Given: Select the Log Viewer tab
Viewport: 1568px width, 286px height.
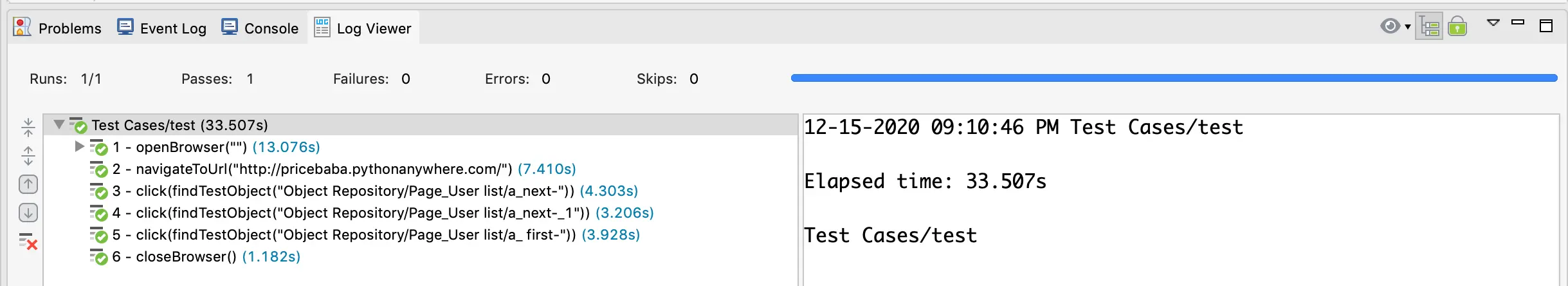Looking at the screenshot, I should (x=363, y=28).
